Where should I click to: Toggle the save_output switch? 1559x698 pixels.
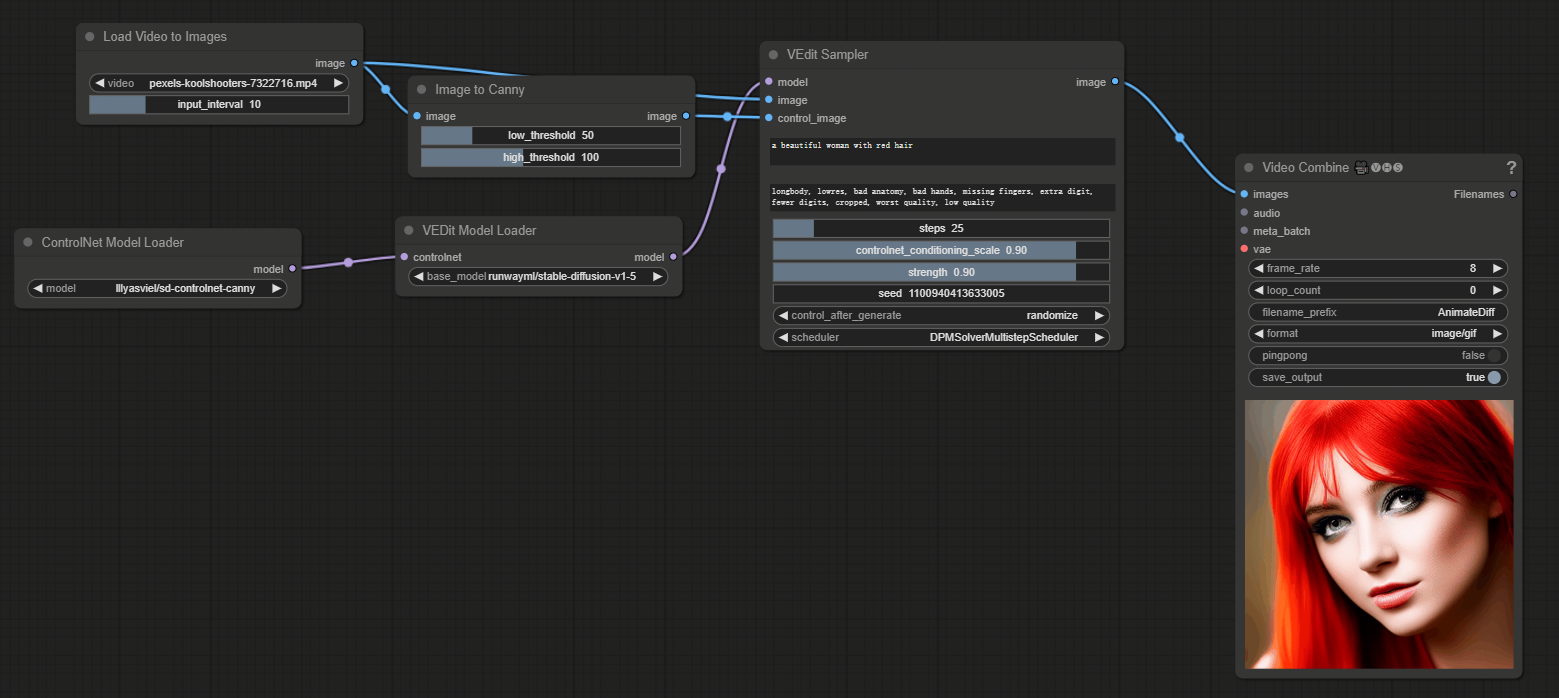coord(1494,378)
